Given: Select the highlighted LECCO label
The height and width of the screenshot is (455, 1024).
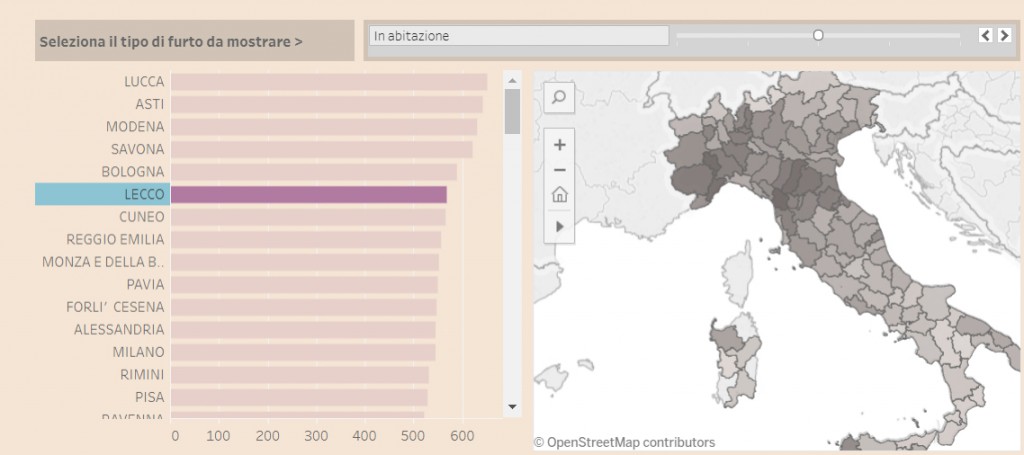Looking at the screenshot, I should (x=102, y=194).
